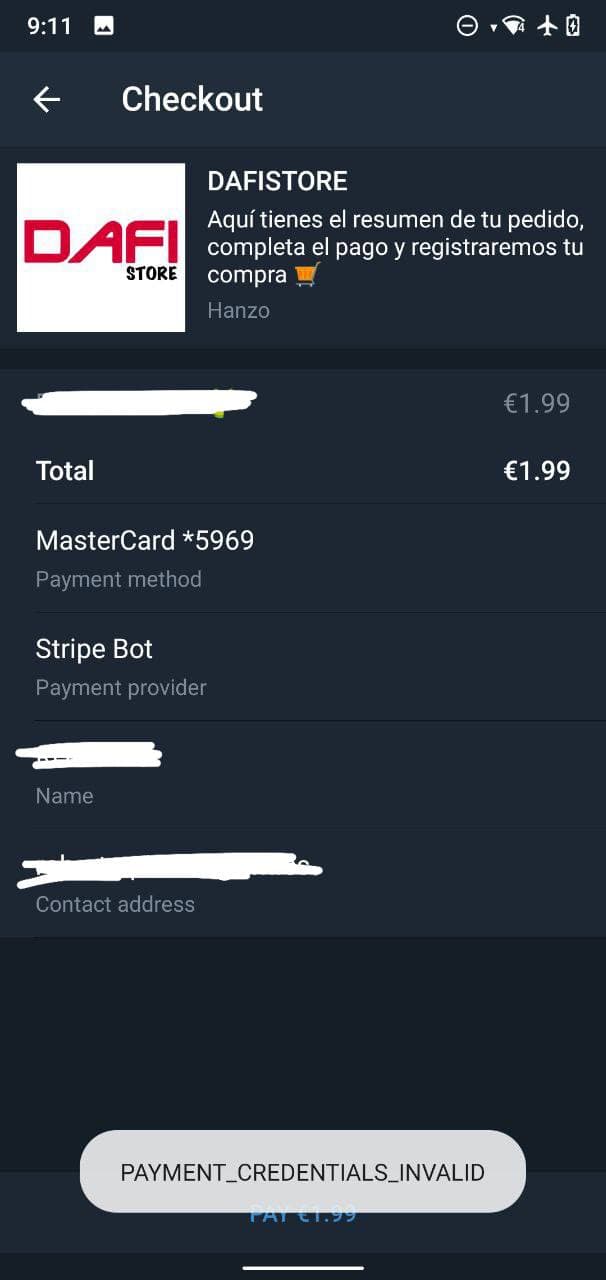This screenshot has height=1280, width=606.
Task: Edit the Name field row
Action: (303, 774)
